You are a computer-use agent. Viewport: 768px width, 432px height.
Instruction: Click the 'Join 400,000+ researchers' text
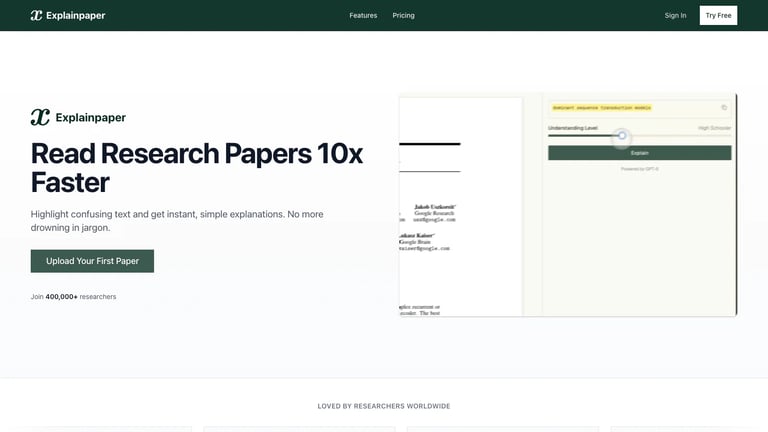(73, 296)
